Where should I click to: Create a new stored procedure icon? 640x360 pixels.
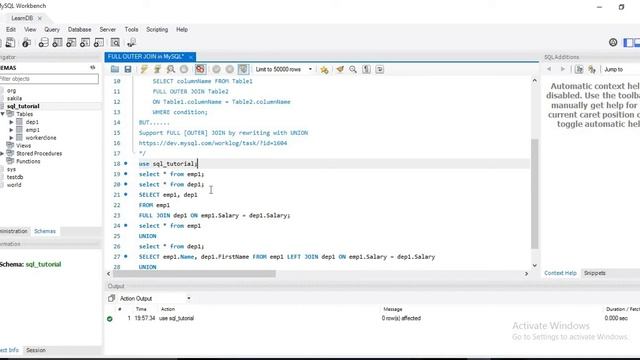[x=85, y=42]
